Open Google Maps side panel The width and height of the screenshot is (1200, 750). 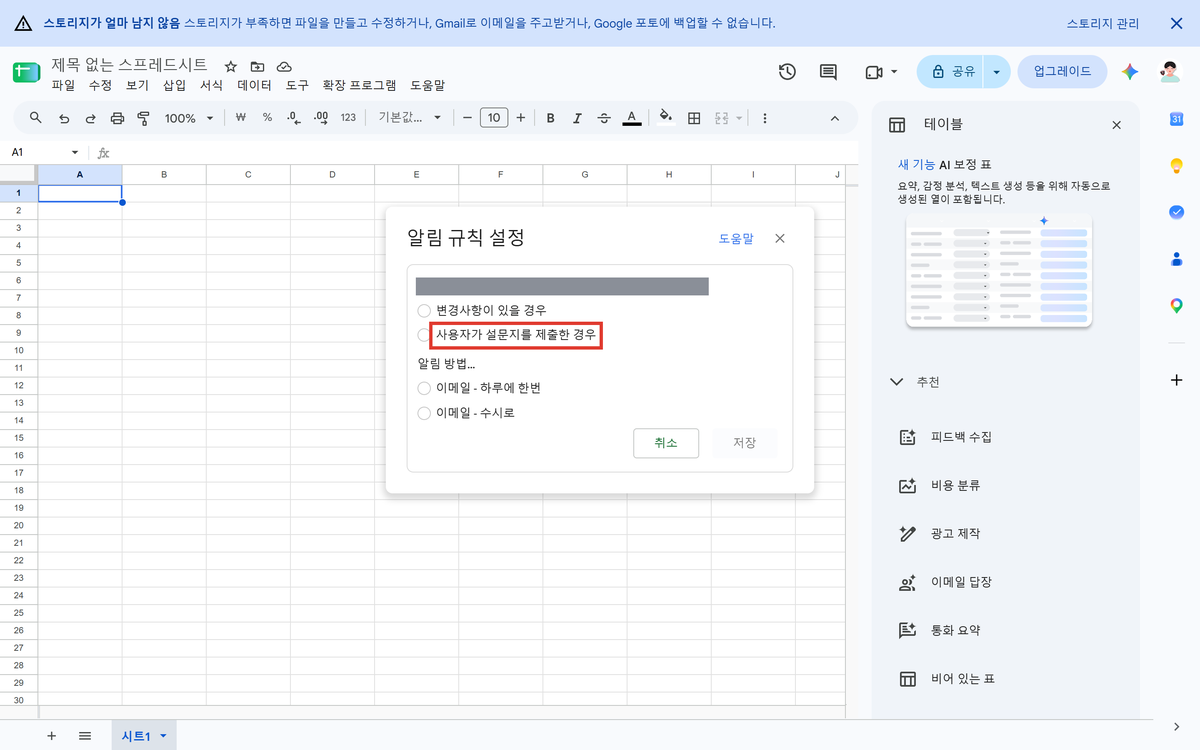1177,306
